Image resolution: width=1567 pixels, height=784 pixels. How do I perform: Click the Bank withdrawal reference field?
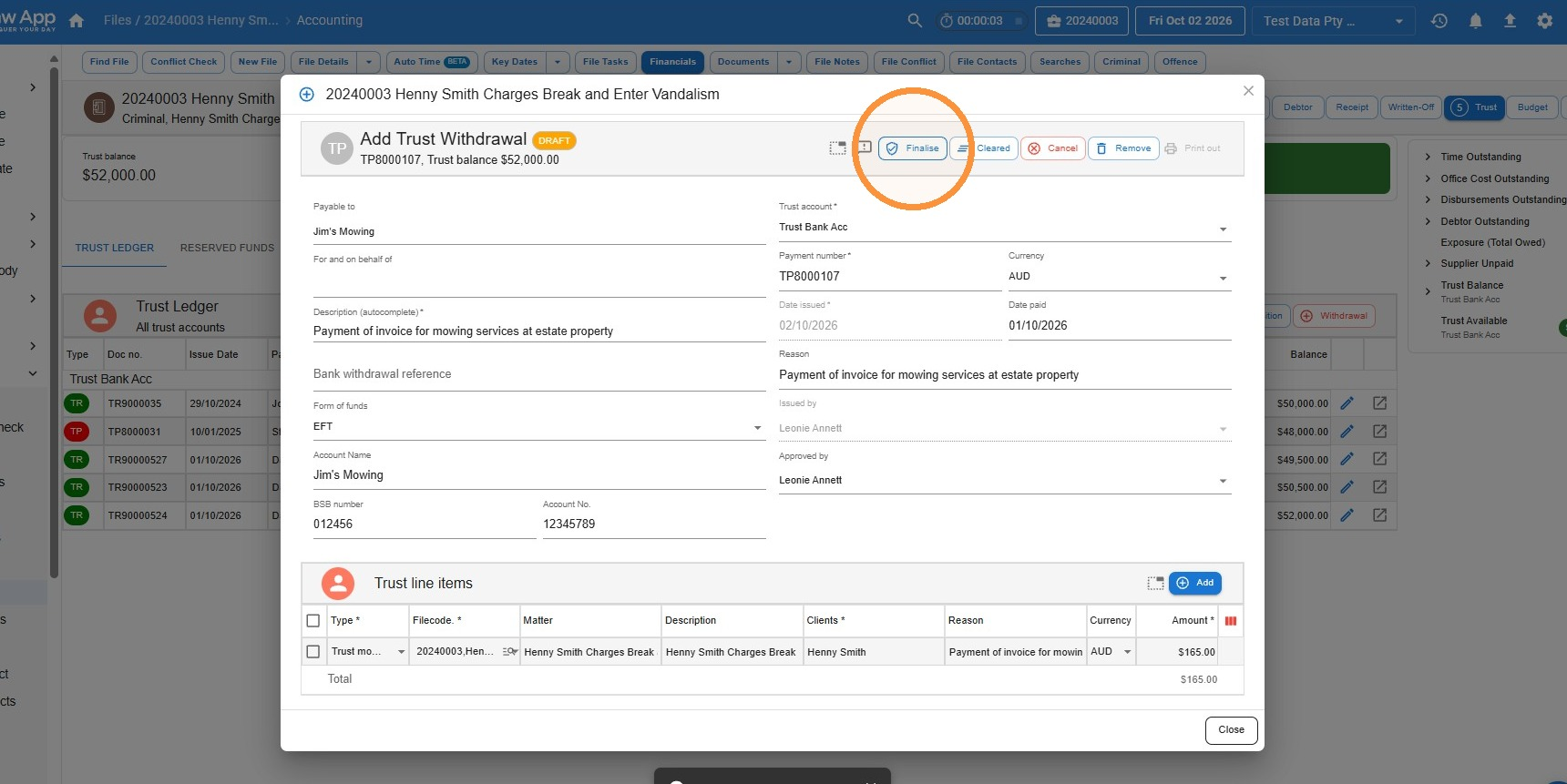(539, 374)
